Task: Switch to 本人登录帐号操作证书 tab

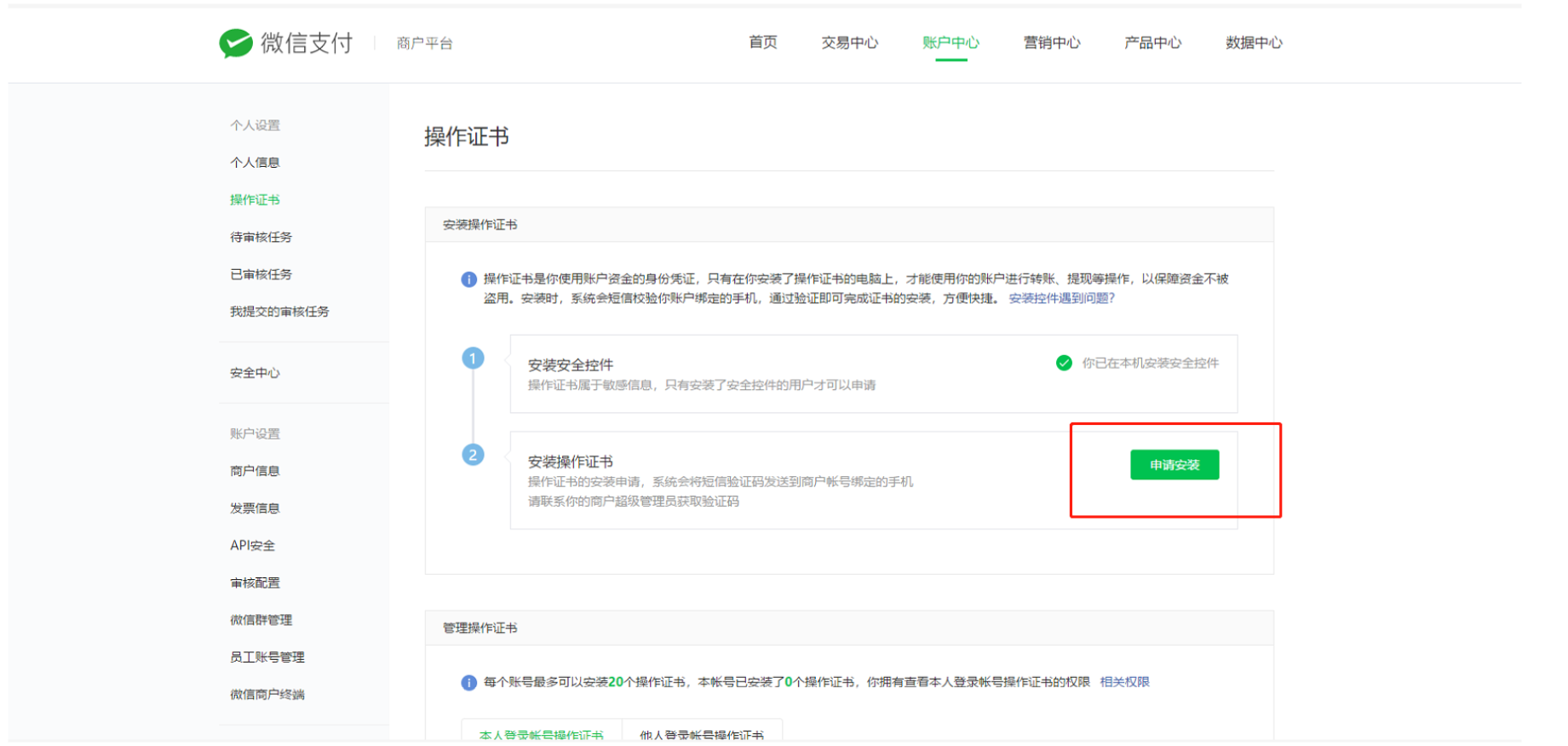Action: pos(541,734)
